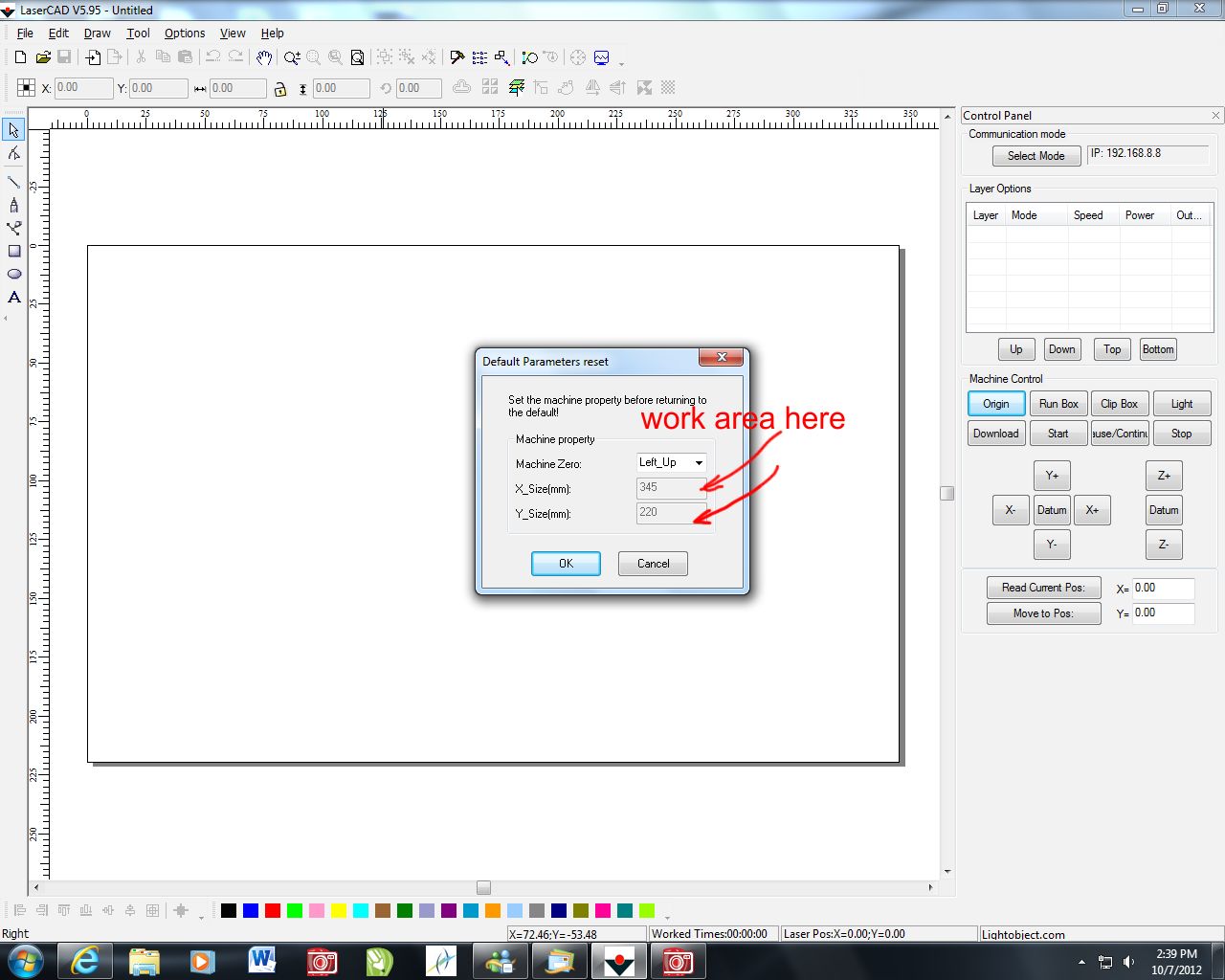Pick the red color swatch

(273, 911)
